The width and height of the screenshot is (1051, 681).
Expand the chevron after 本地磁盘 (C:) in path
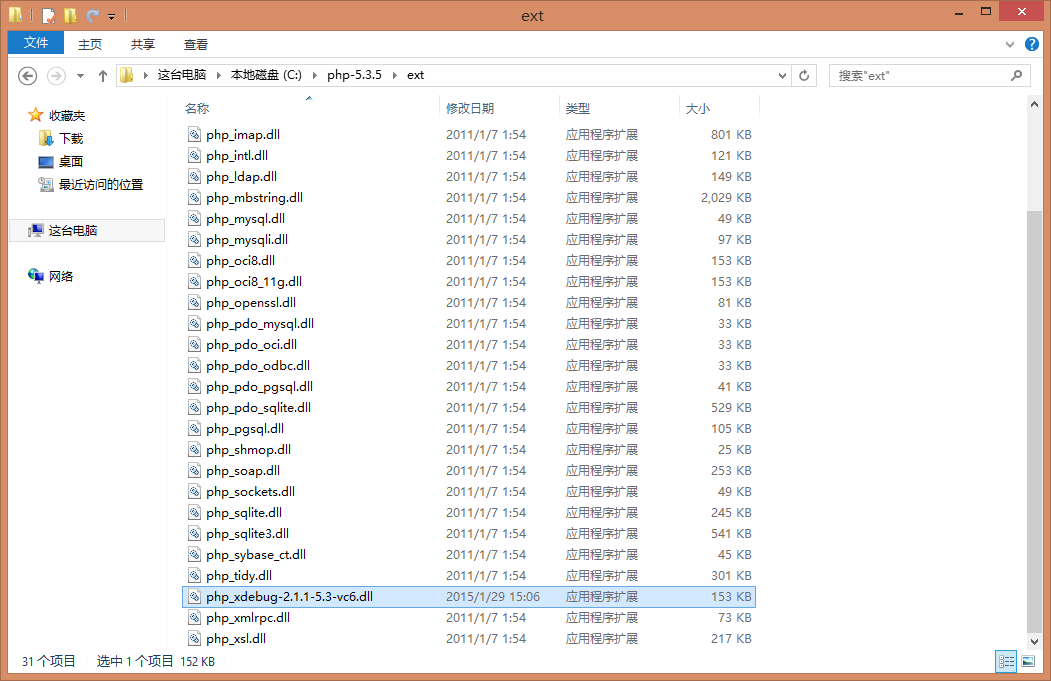pos(314,75)
